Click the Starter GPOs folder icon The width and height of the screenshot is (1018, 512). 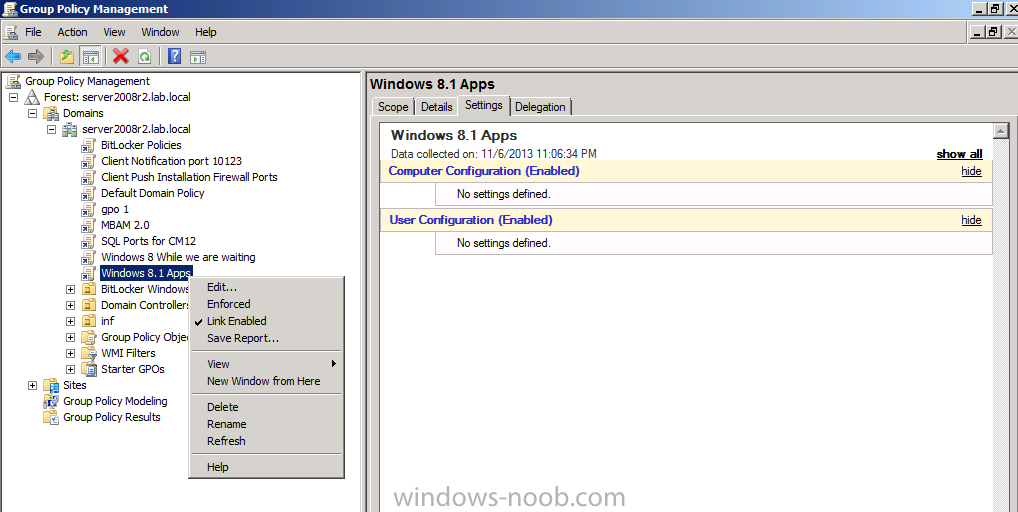(89, 369)
